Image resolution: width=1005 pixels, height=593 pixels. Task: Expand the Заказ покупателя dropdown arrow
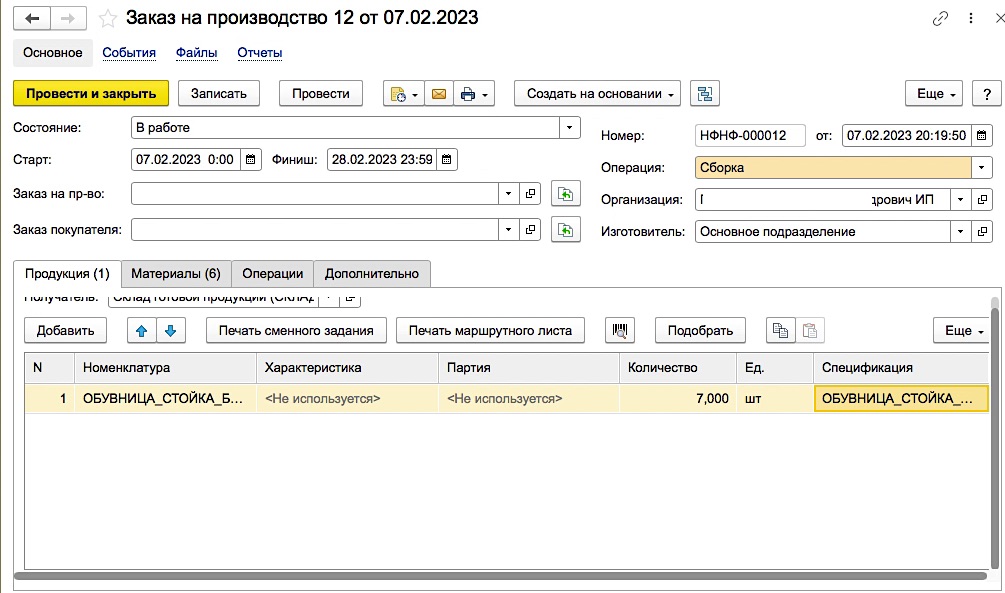[x=508, y=230]
